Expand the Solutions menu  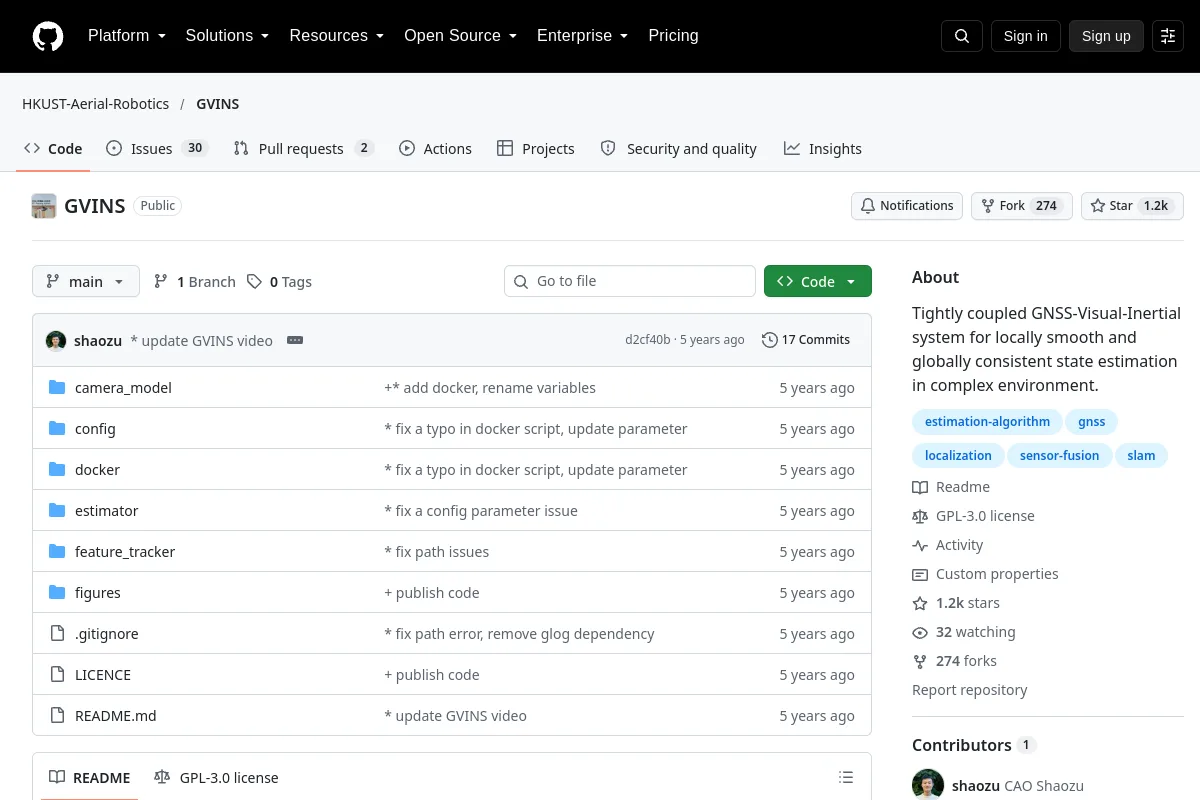[228, 36]
